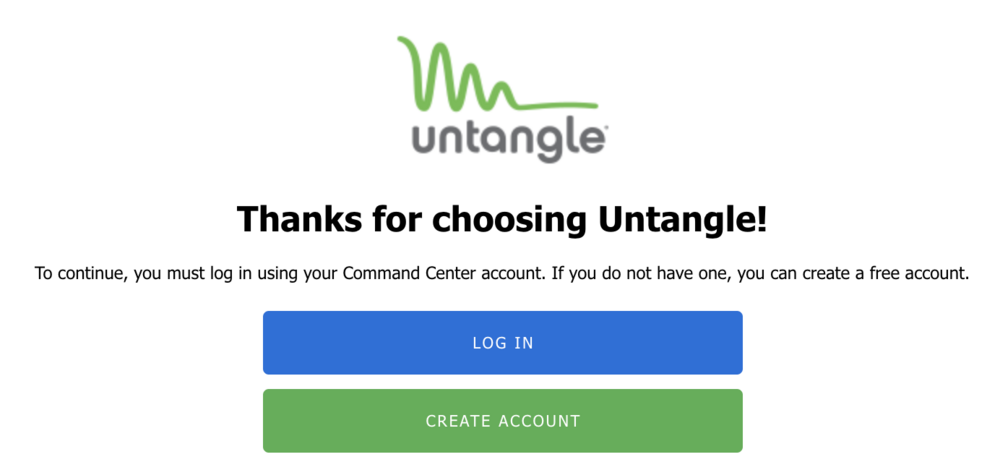Click the 'LOG IN' label text
1000x470 pixels.
pos(503,343)
